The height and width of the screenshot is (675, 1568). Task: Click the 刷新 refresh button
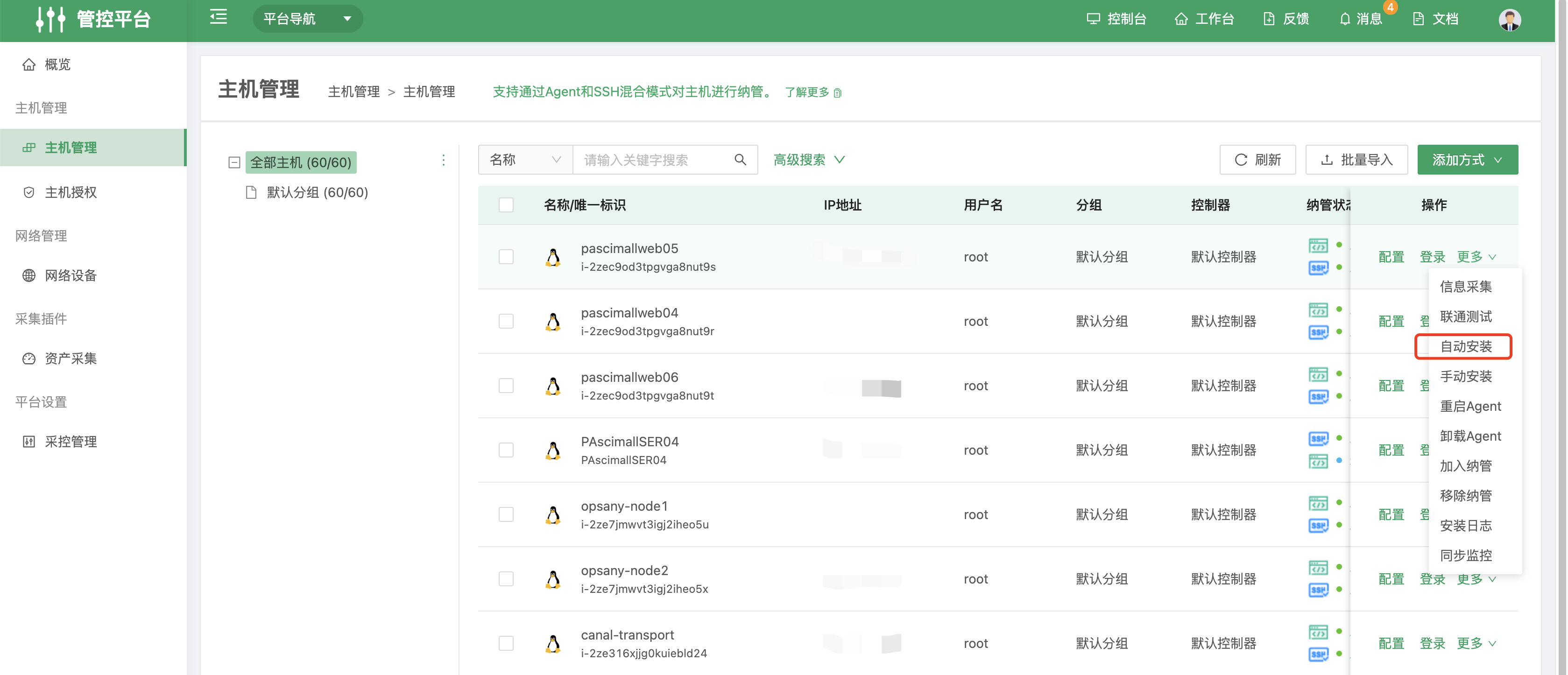[x=1257, y=160]
